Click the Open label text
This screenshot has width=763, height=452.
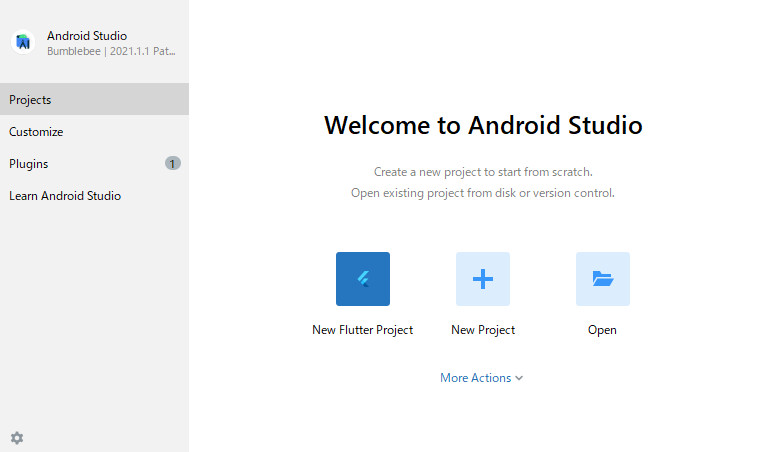click(602, 330)
